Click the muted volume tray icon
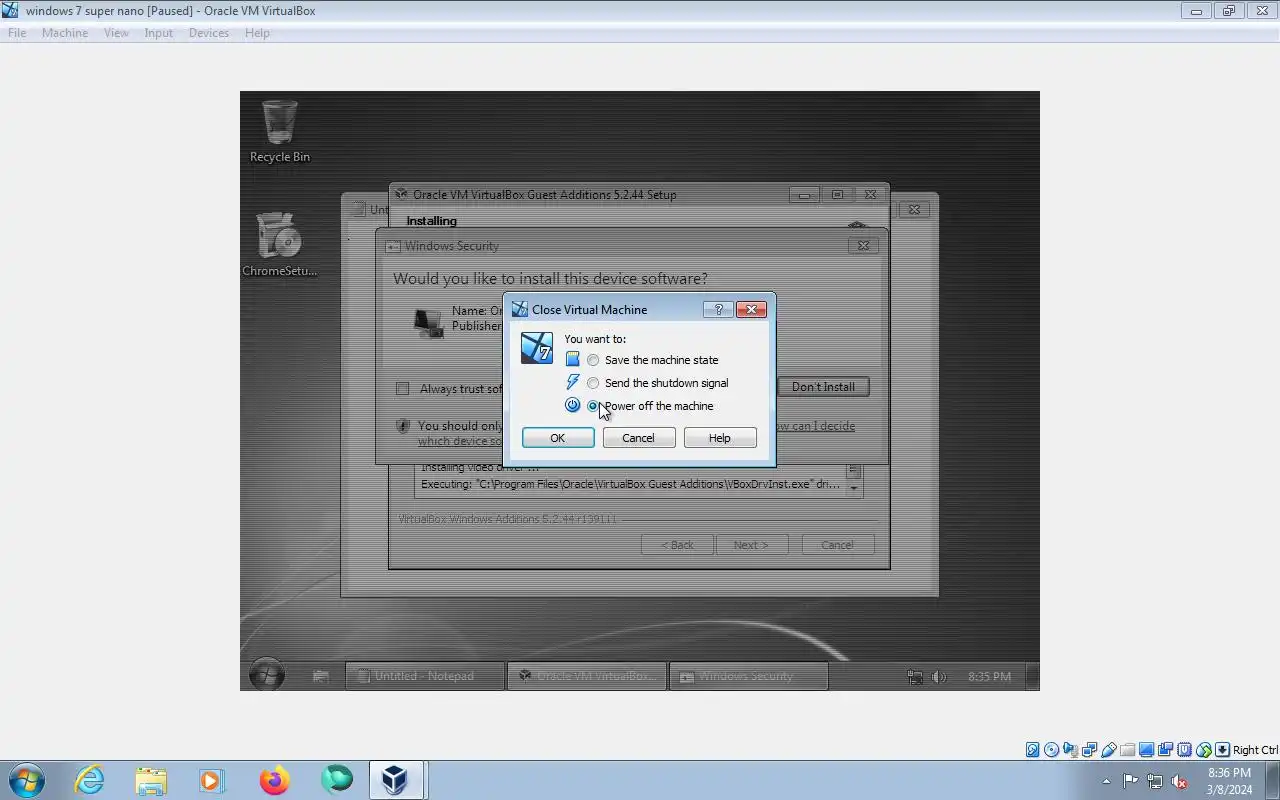Image resolution: width=1280 pixels, height=800 pixels. (1180, 781)
